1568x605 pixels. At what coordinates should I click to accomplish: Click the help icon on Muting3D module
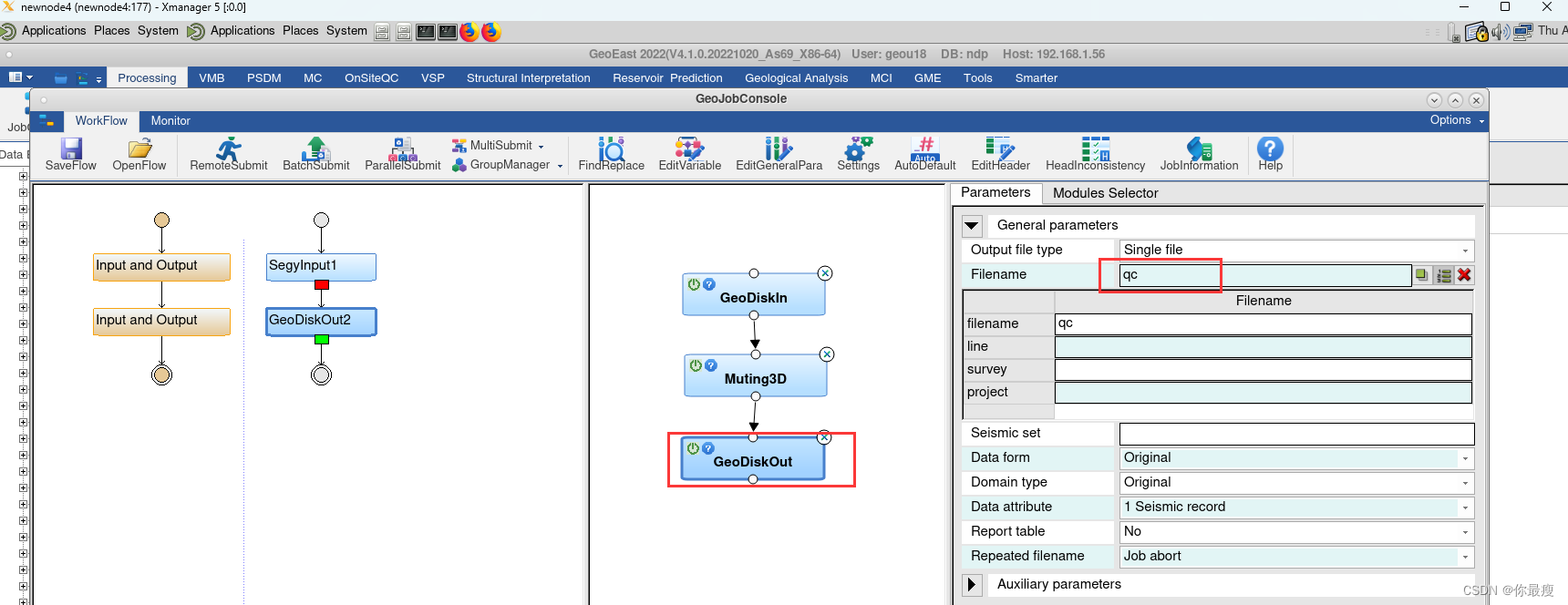(x=711, y=365)
